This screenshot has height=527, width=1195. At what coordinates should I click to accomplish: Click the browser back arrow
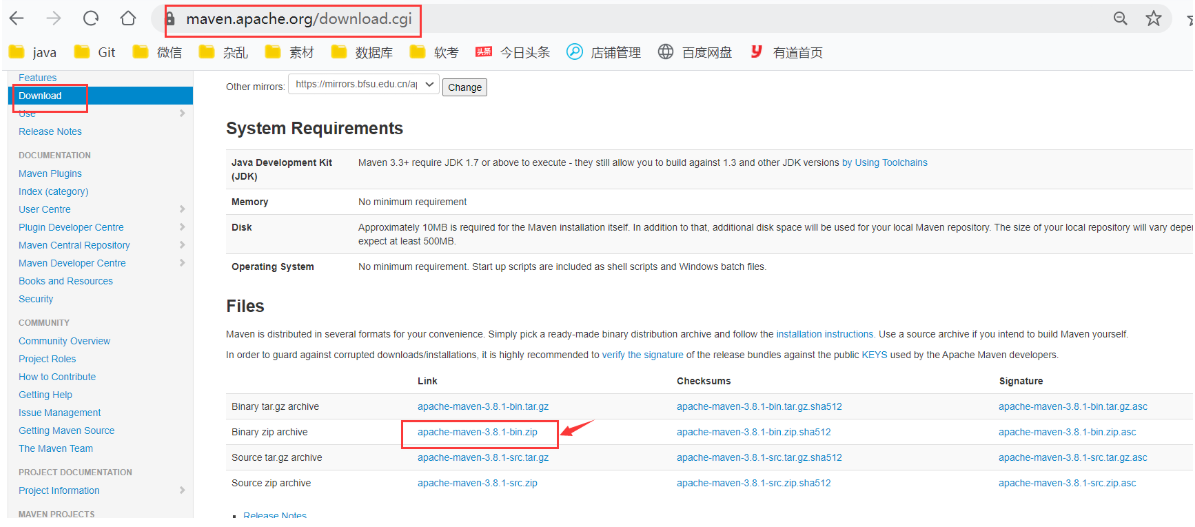coord(16,19)
